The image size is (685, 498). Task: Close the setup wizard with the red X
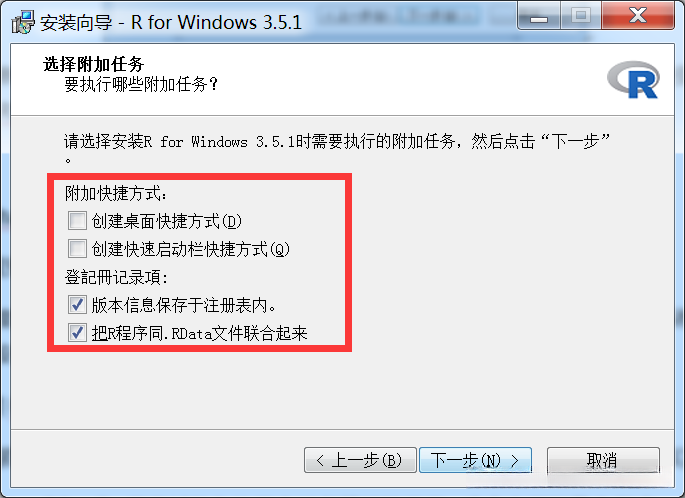pos(638,16)
